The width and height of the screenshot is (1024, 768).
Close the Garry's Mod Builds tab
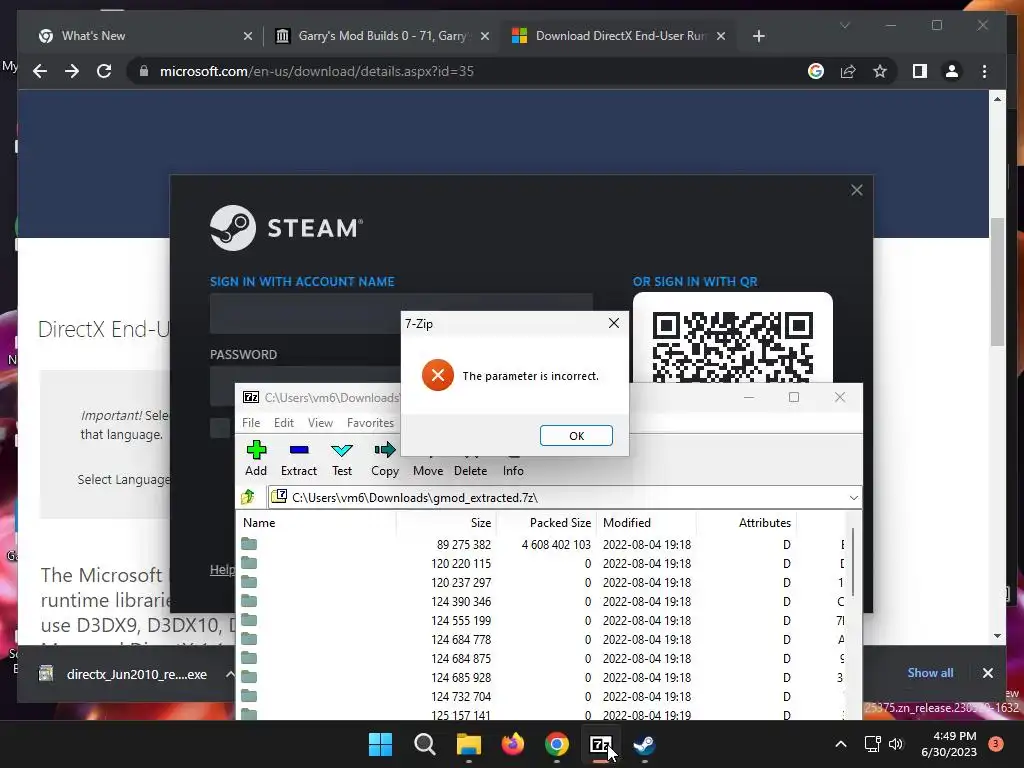[x=485, y=36]
